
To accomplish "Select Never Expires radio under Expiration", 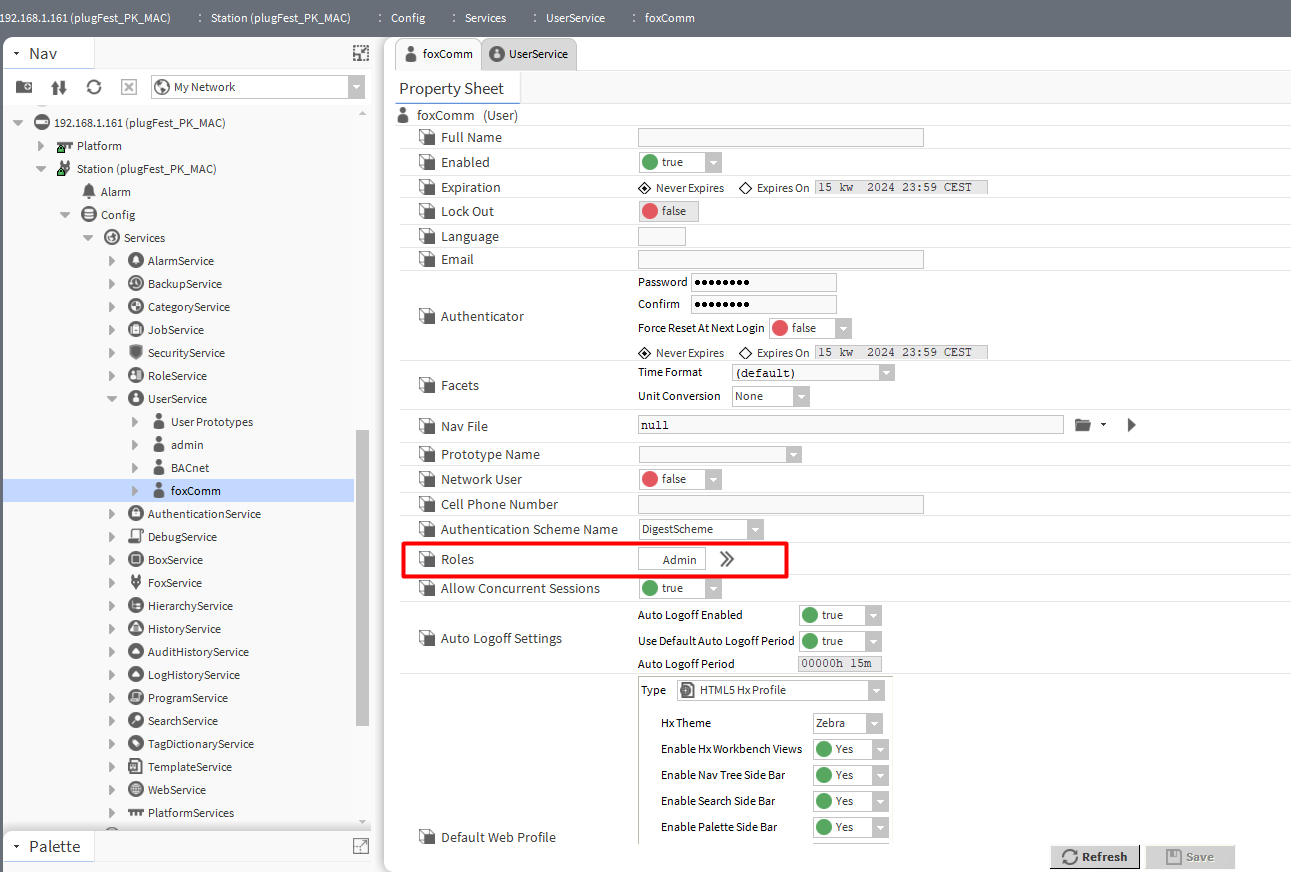I will click(644, 188).
